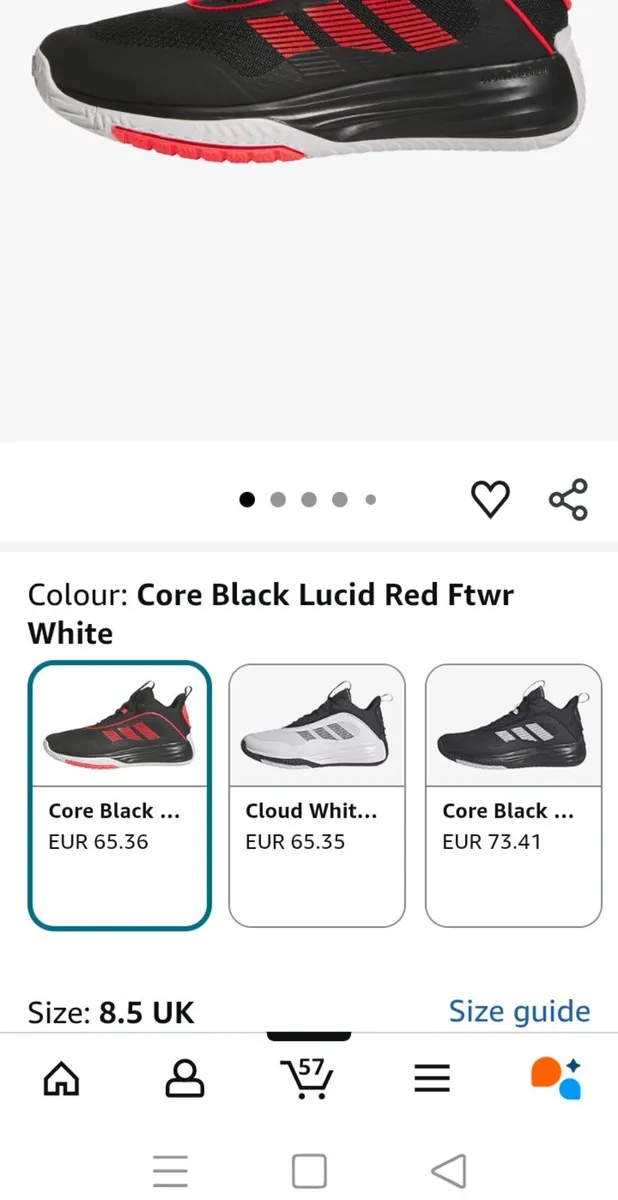Screen dimensions: 618x1200
Task: Tap the wishlist heart icon
Action: [490, 498]
